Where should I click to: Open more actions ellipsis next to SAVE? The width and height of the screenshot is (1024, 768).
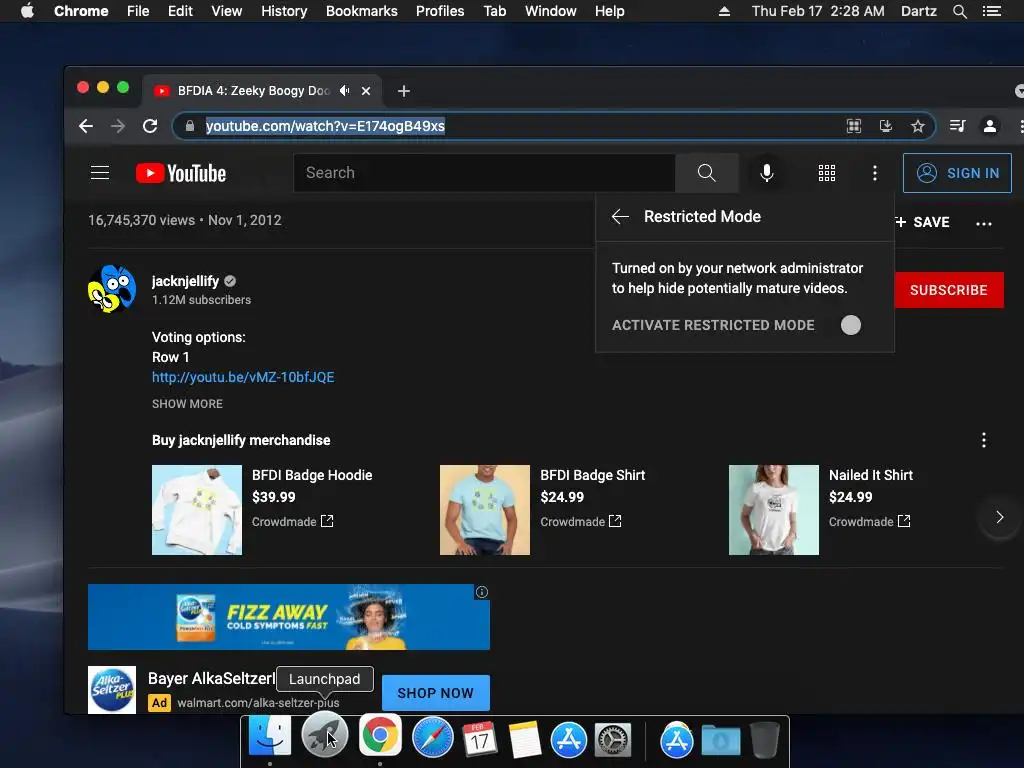tap(984, 223)
